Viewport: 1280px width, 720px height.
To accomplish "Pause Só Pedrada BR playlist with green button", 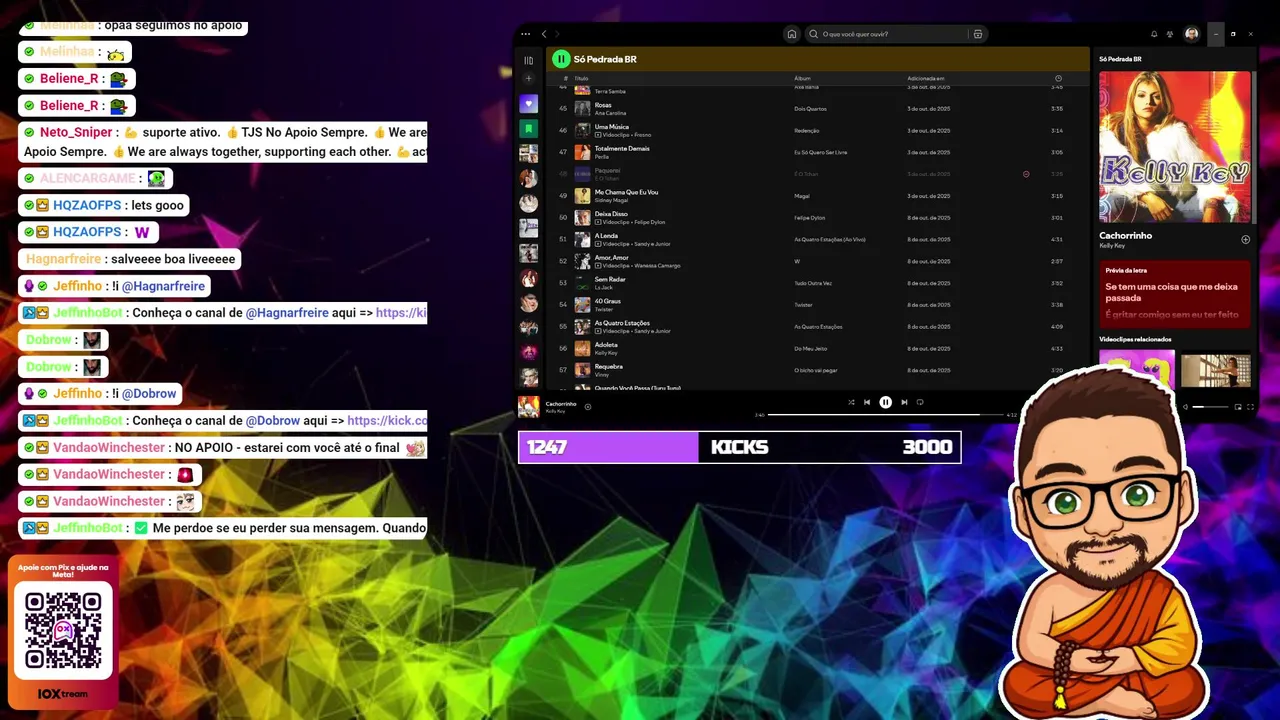I will click(x=561, y=59).
